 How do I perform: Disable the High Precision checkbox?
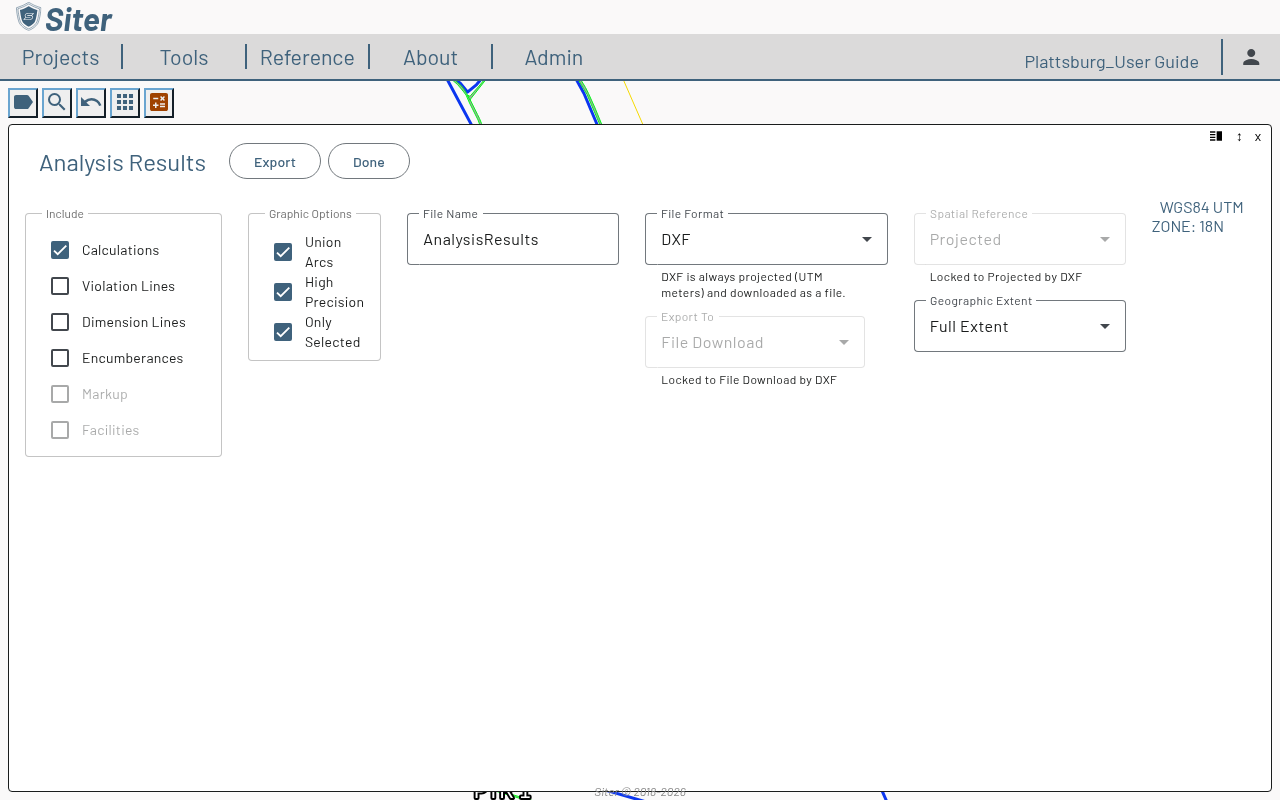click(283, 292)
